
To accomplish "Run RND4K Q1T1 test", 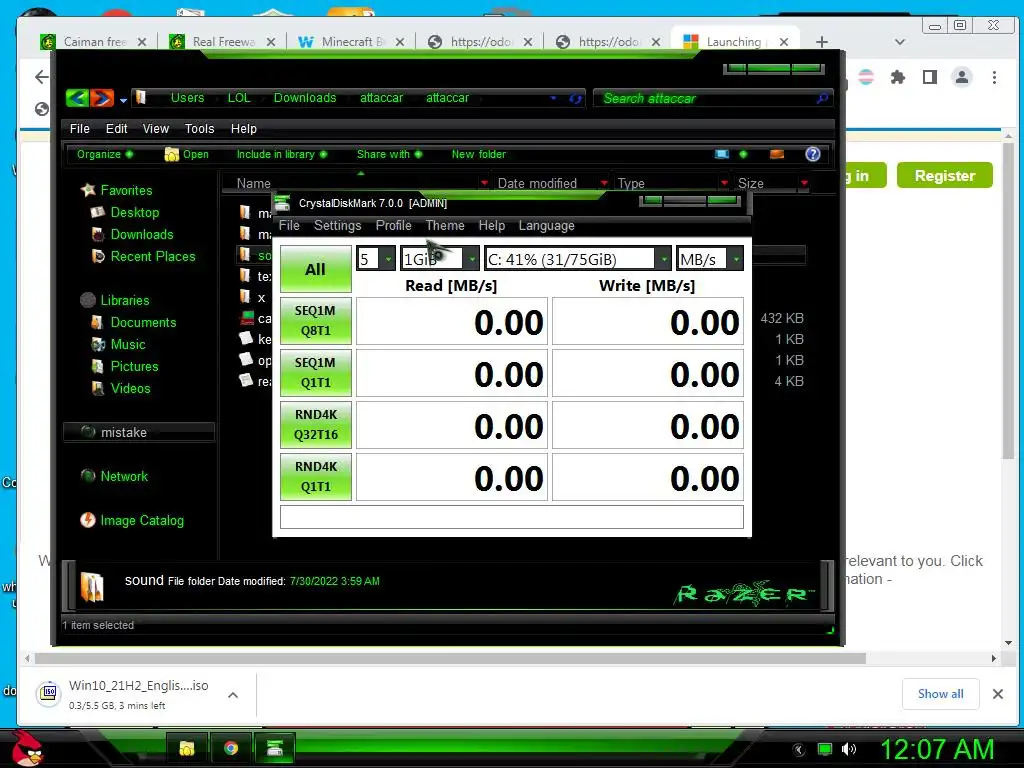I will pyautogui.click(x=315, y=477).
